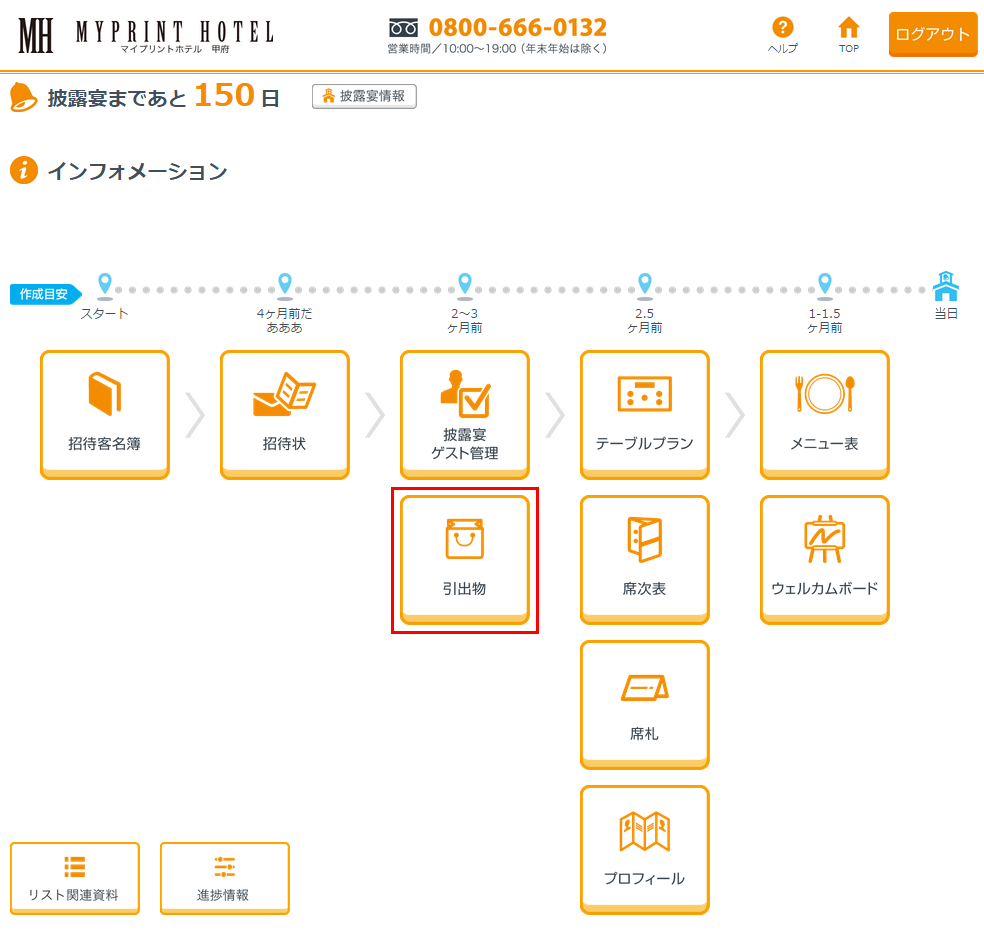Open the 招待客名簿 guest list tile
The height and width of the screenshot is (939, 984).
(105, 414)
